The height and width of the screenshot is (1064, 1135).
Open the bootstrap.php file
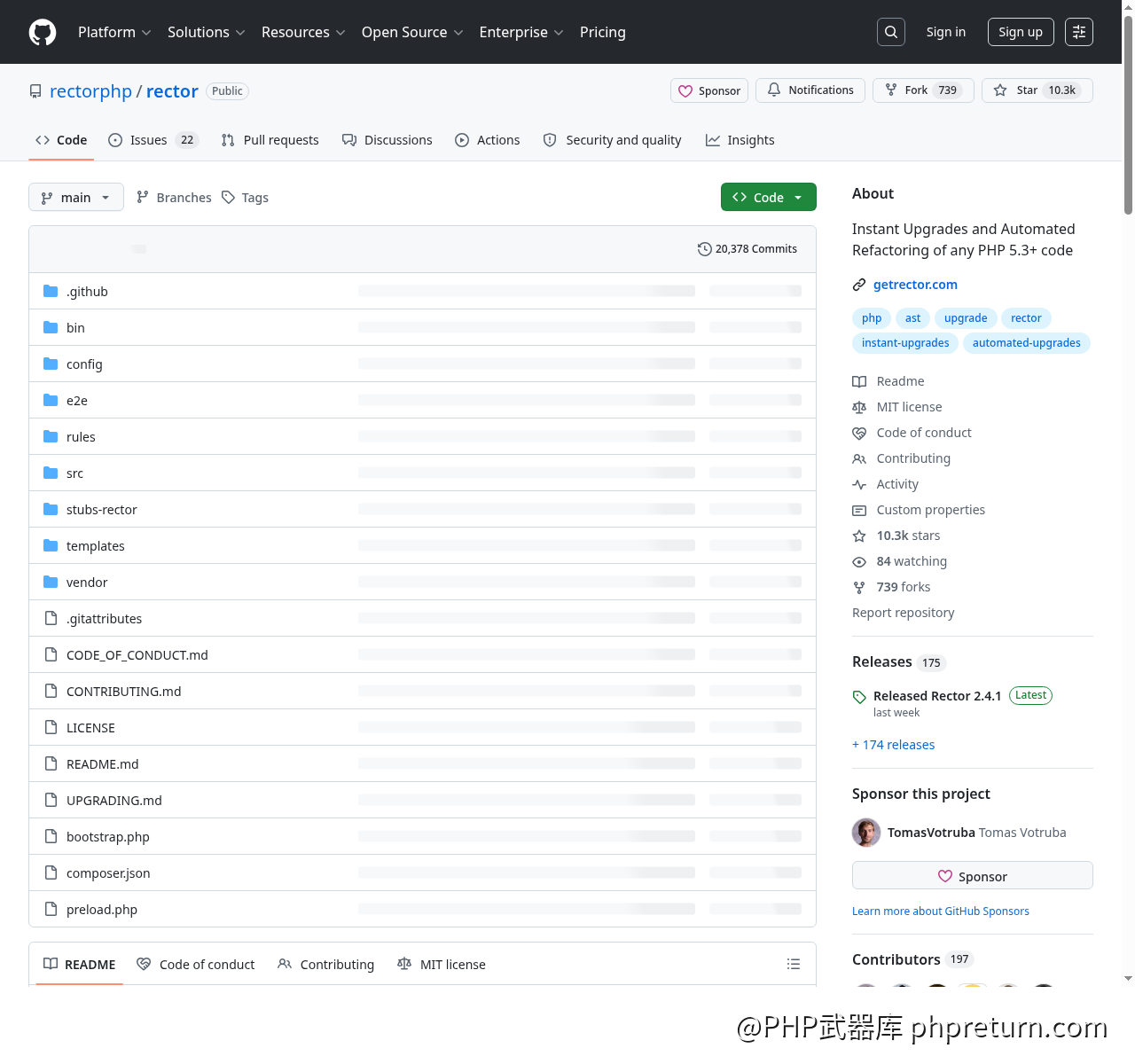pyautogui.click(x=108, y=837)
